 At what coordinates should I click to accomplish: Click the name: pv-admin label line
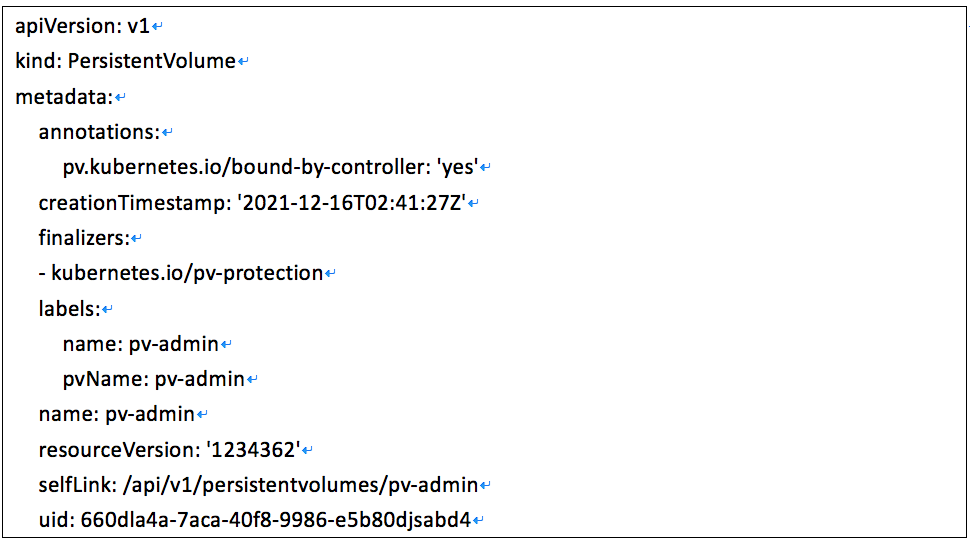(140, 344)
